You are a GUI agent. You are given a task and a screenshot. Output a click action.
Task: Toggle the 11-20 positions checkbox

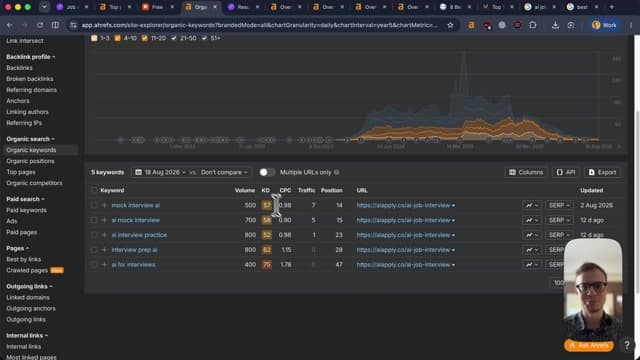(144, 38)
